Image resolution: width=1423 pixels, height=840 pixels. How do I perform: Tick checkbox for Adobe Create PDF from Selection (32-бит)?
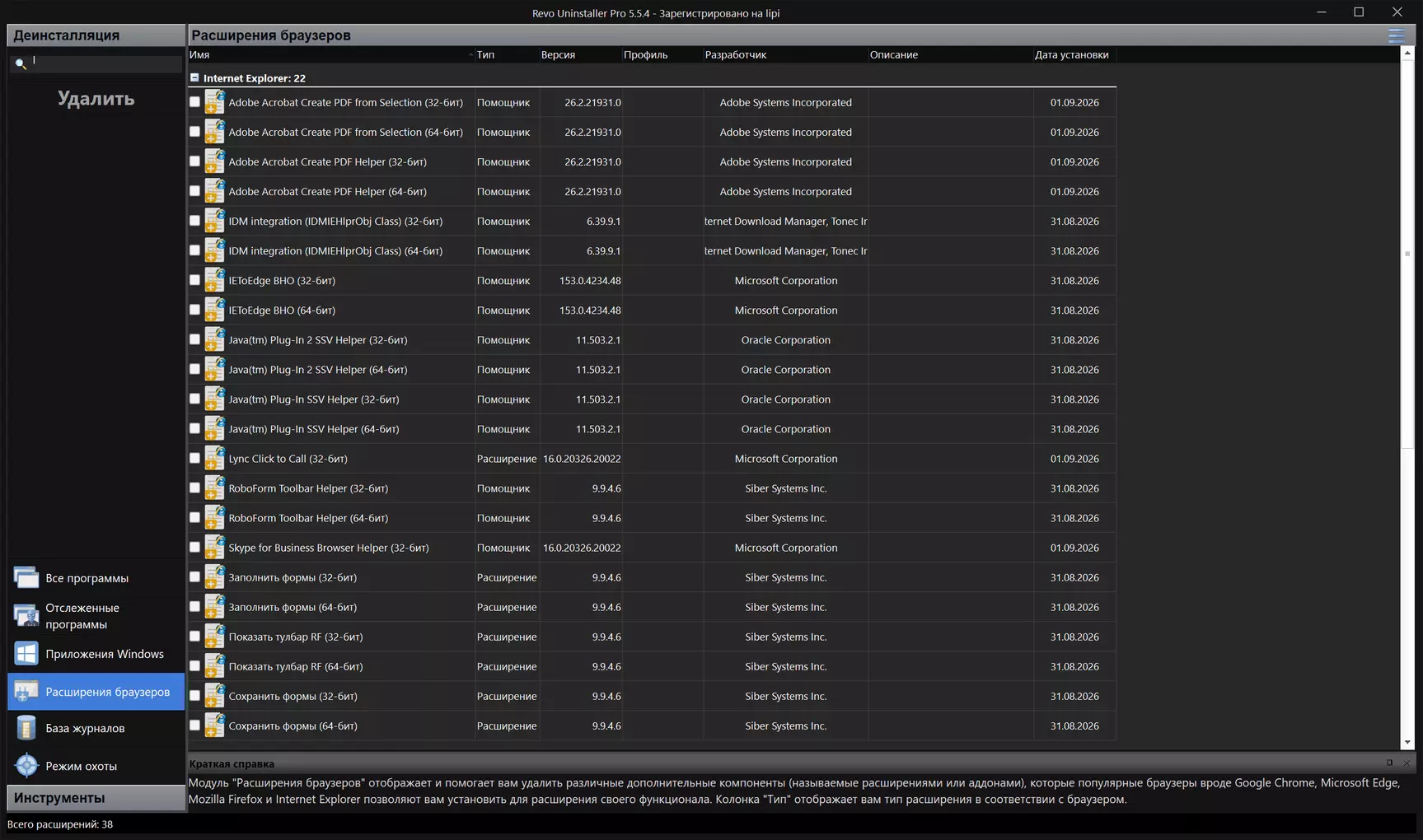(194, 102)
